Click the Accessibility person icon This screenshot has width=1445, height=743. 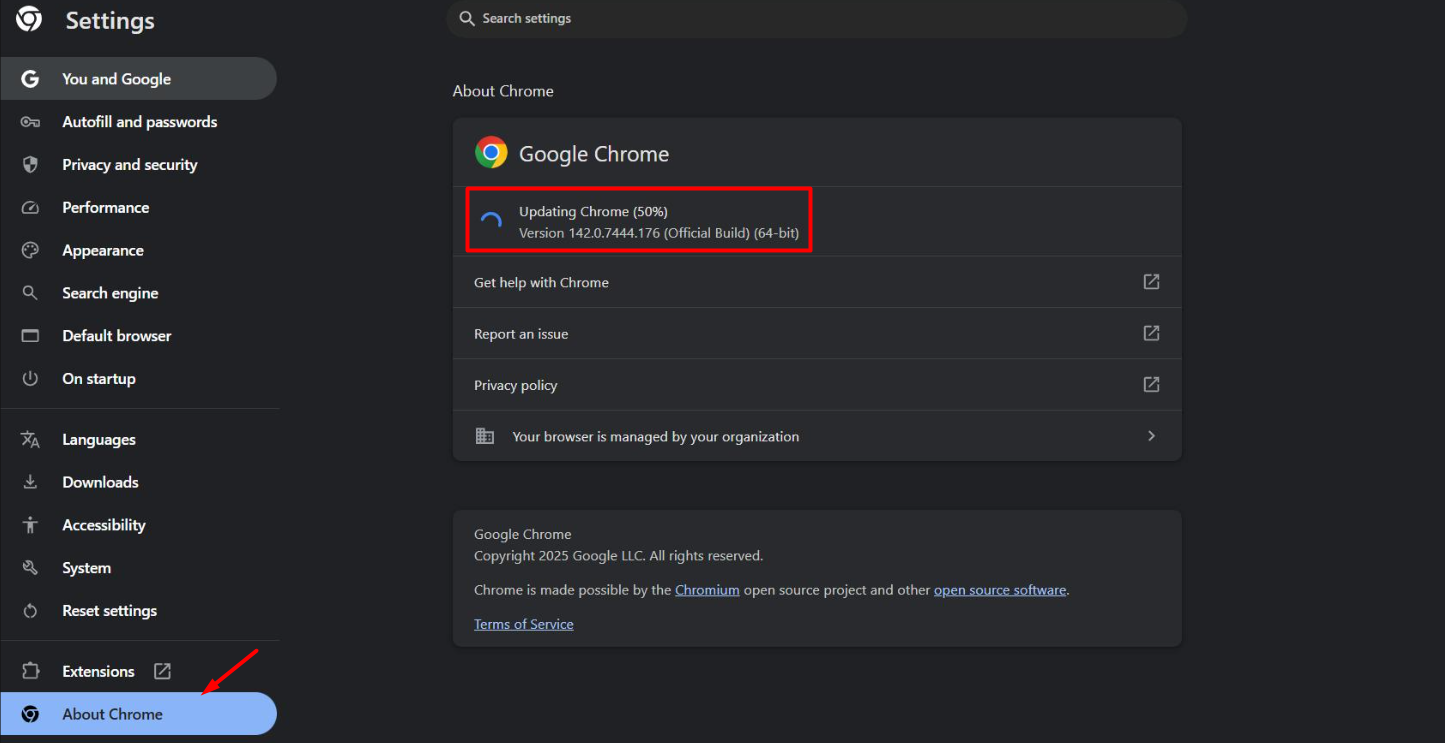tap(30, 525)
